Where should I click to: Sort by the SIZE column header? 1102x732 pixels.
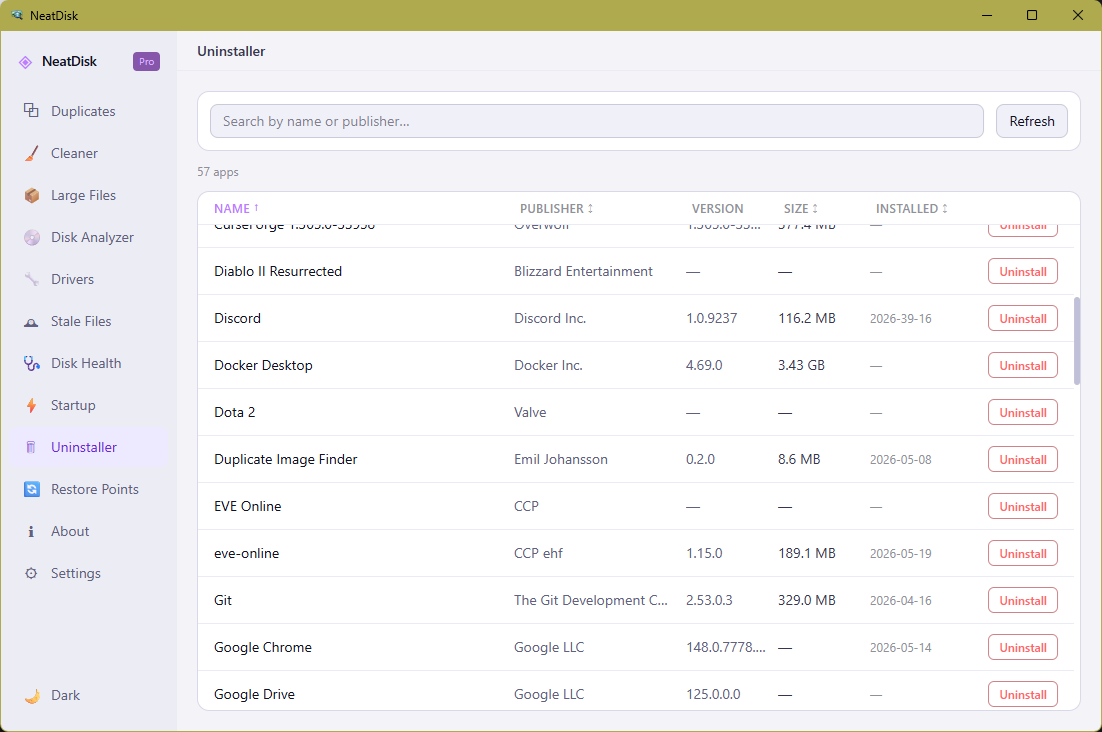tap(800, 209)
